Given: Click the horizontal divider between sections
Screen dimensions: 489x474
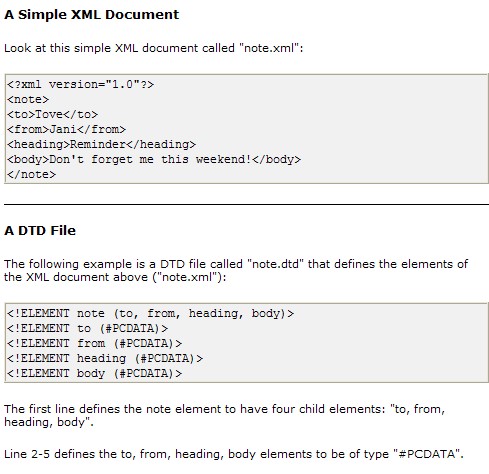Looking at the screenshot, I should (246, 204).
